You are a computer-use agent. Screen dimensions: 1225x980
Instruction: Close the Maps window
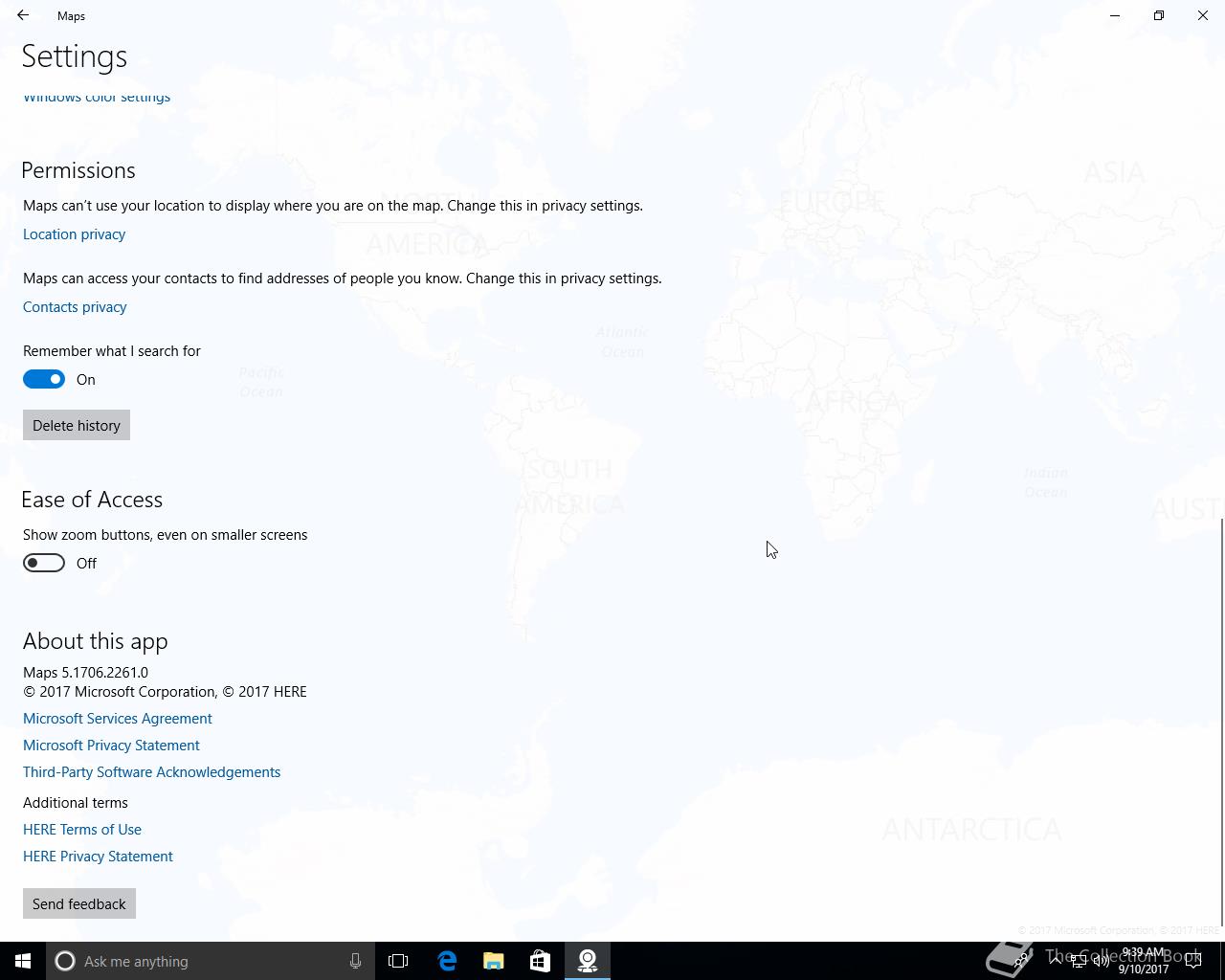(x=1203, y=15)
